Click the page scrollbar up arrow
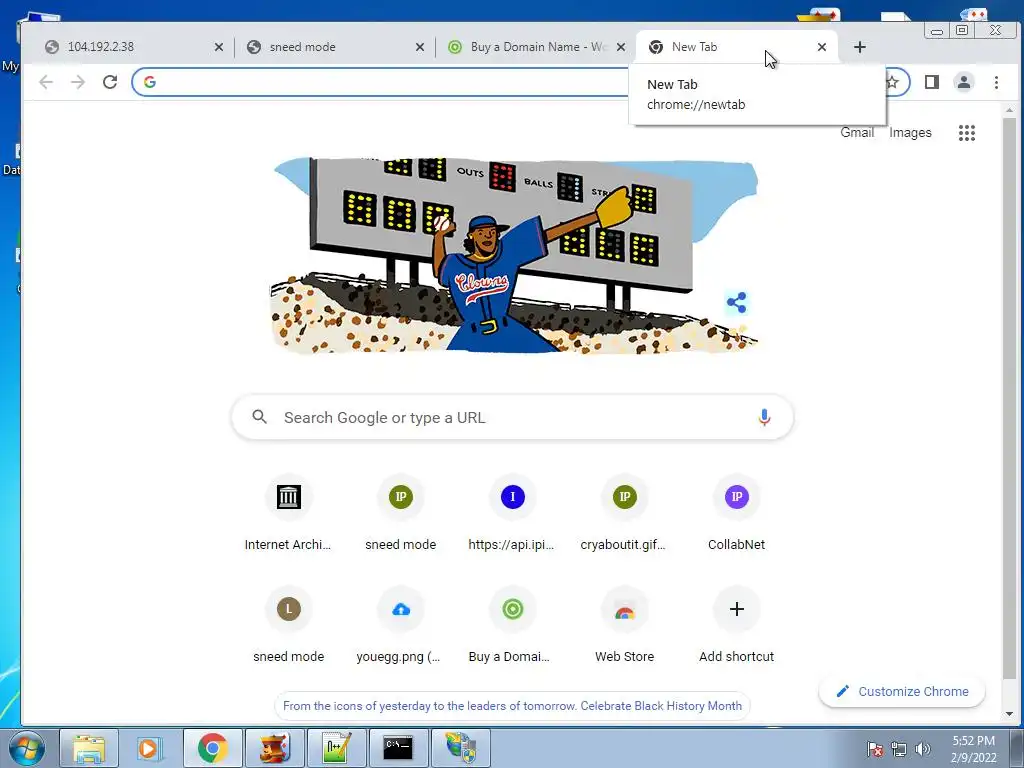This screenshot has height=768, width=1024. 1010,111
